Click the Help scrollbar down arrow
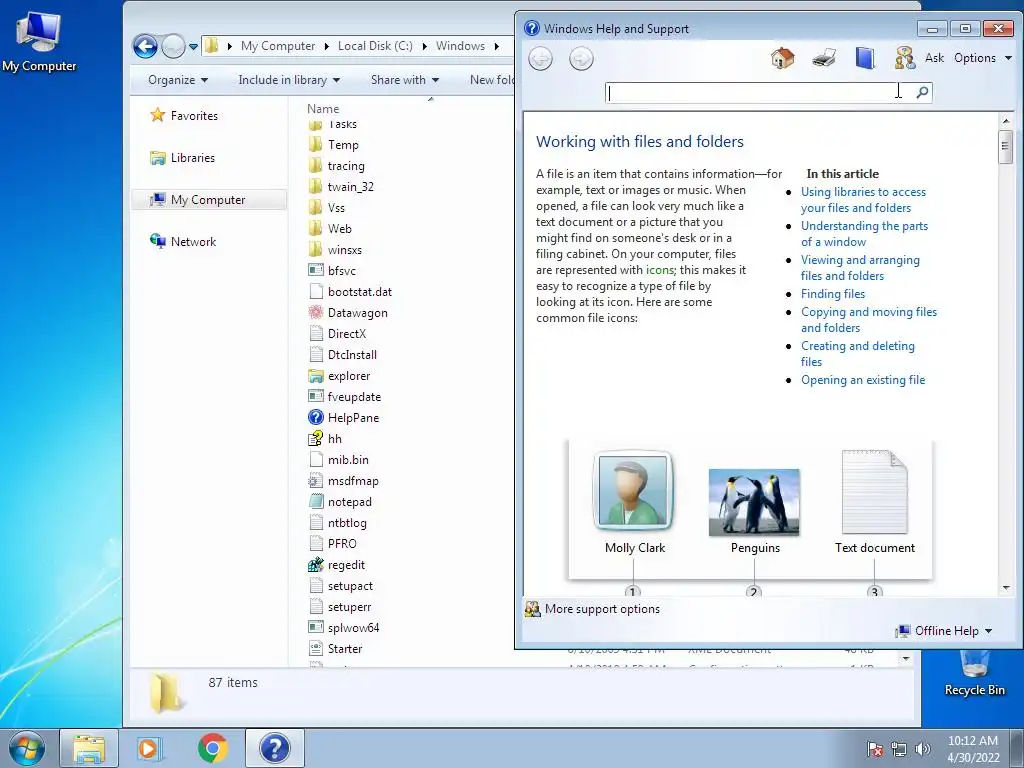The width and height of the screenshot is (1024, 768). coord(1006,588)
